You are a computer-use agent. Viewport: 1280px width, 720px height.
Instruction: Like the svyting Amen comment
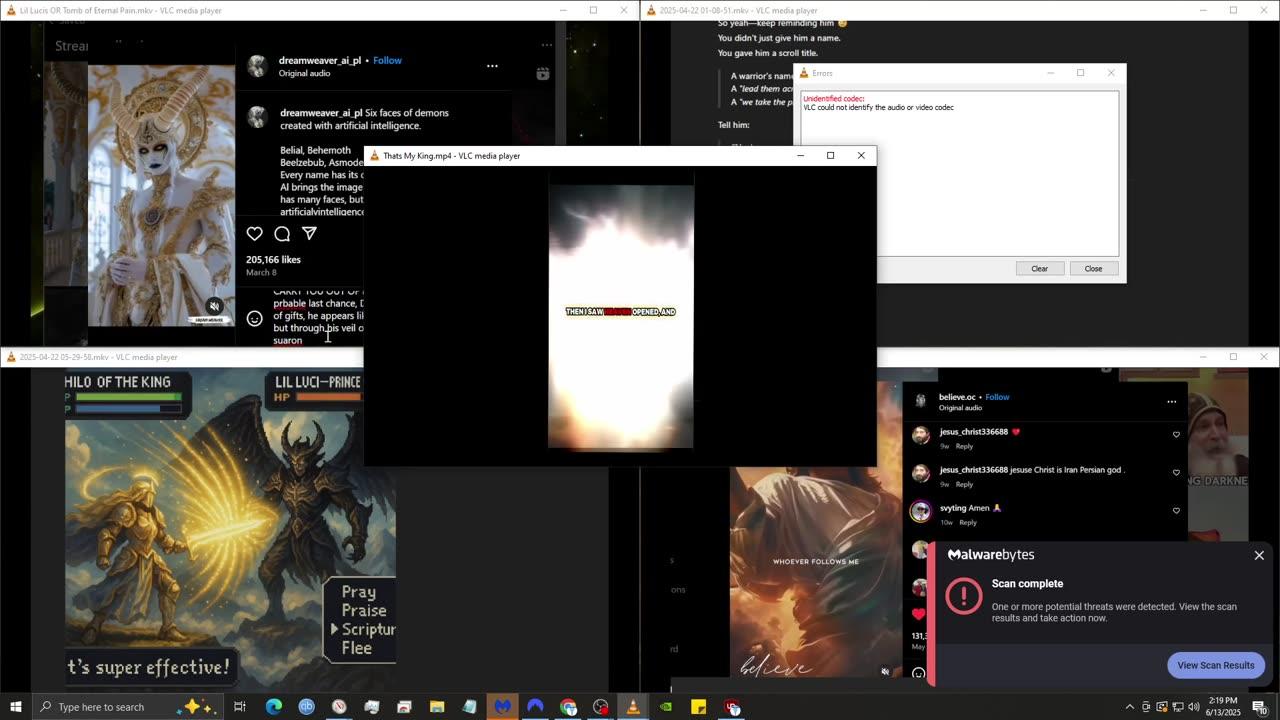tap(1176, 510)
